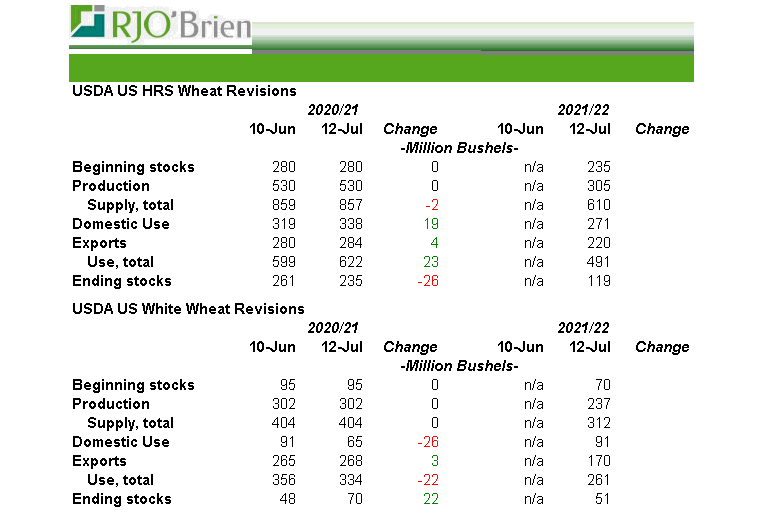Select White wheat 2021/22 Exports value 170

coord(598,461)
